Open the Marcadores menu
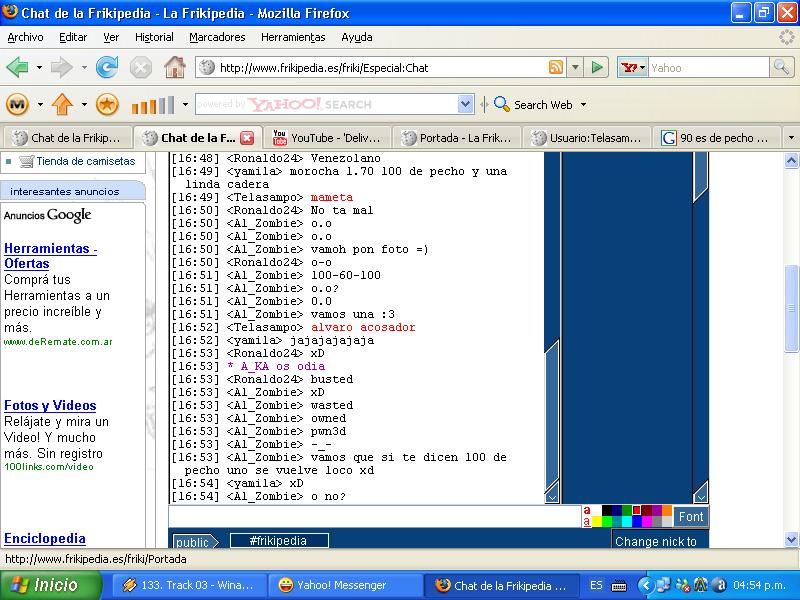Image resolution: width=800 pixels, height=600 pixels. [x=217, y=37]
